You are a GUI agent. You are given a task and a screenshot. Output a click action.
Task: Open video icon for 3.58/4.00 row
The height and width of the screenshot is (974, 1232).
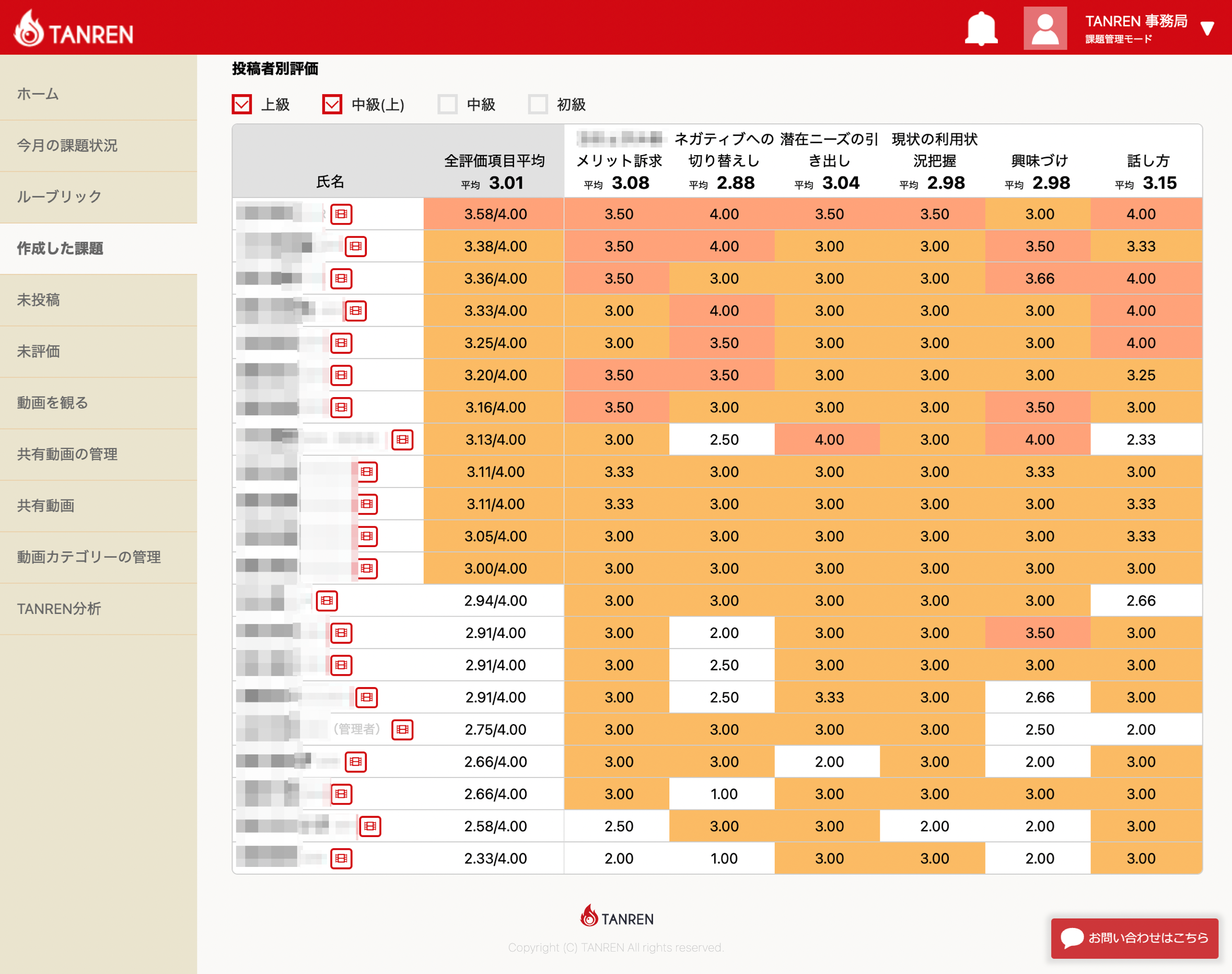[x=341, y=214]
